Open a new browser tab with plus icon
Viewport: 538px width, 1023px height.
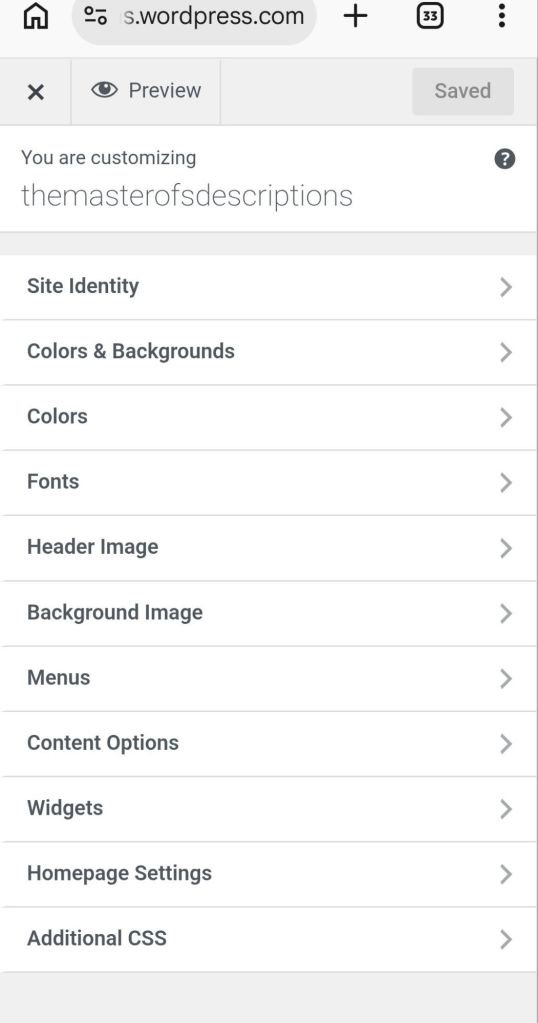click(x=355, y=16)
